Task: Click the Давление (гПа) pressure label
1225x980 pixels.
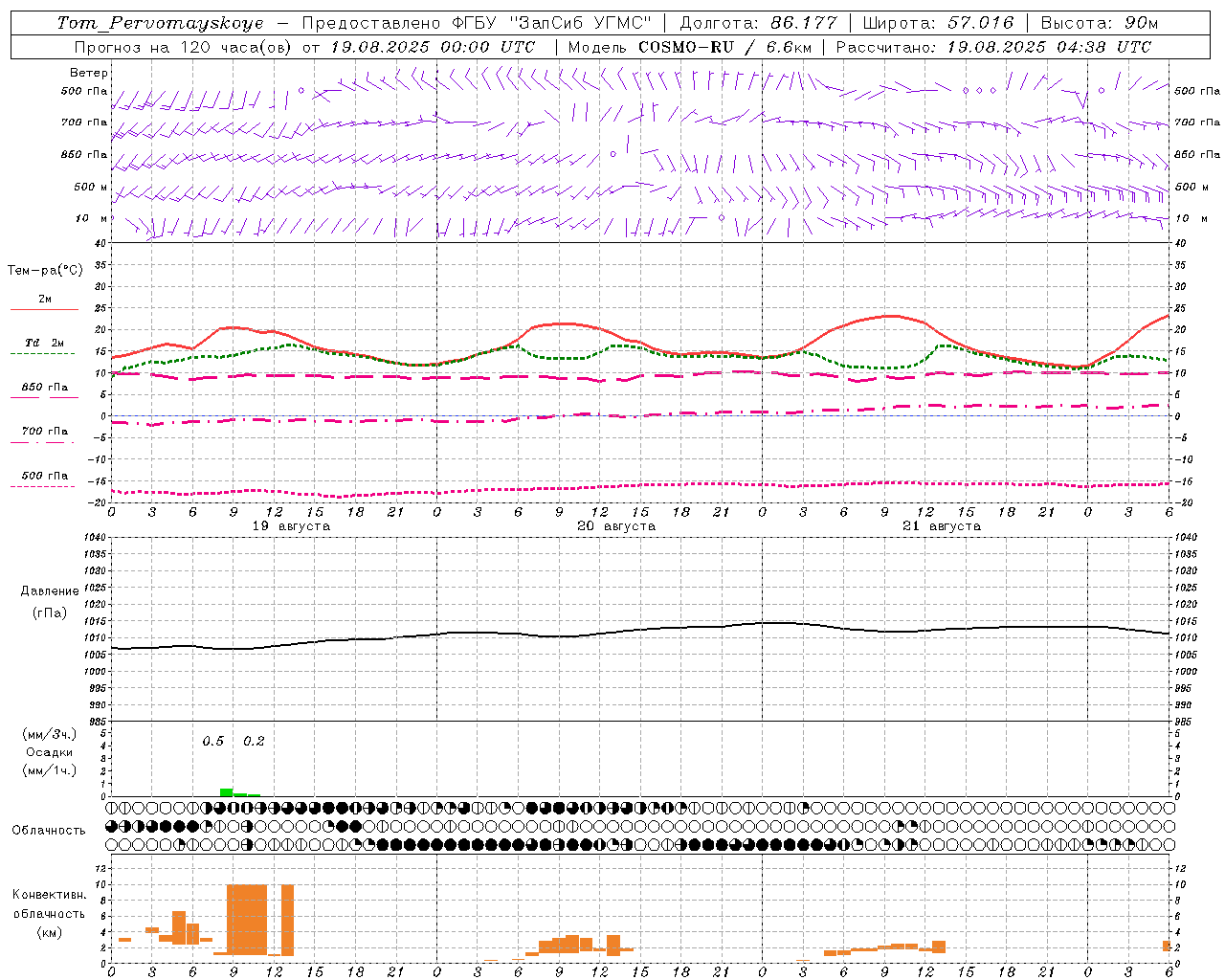Action: tap(50, 602)
